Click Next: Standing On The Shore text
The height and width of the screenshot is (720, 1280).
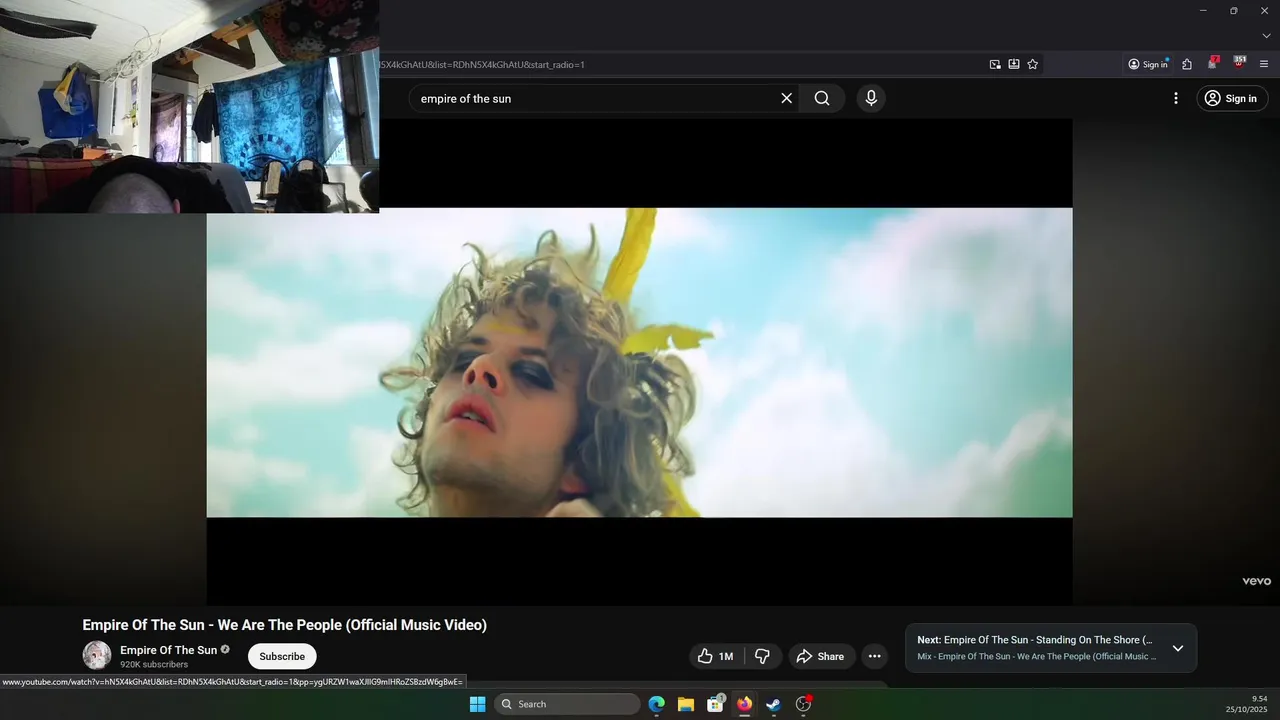[x=1035, y=640]
